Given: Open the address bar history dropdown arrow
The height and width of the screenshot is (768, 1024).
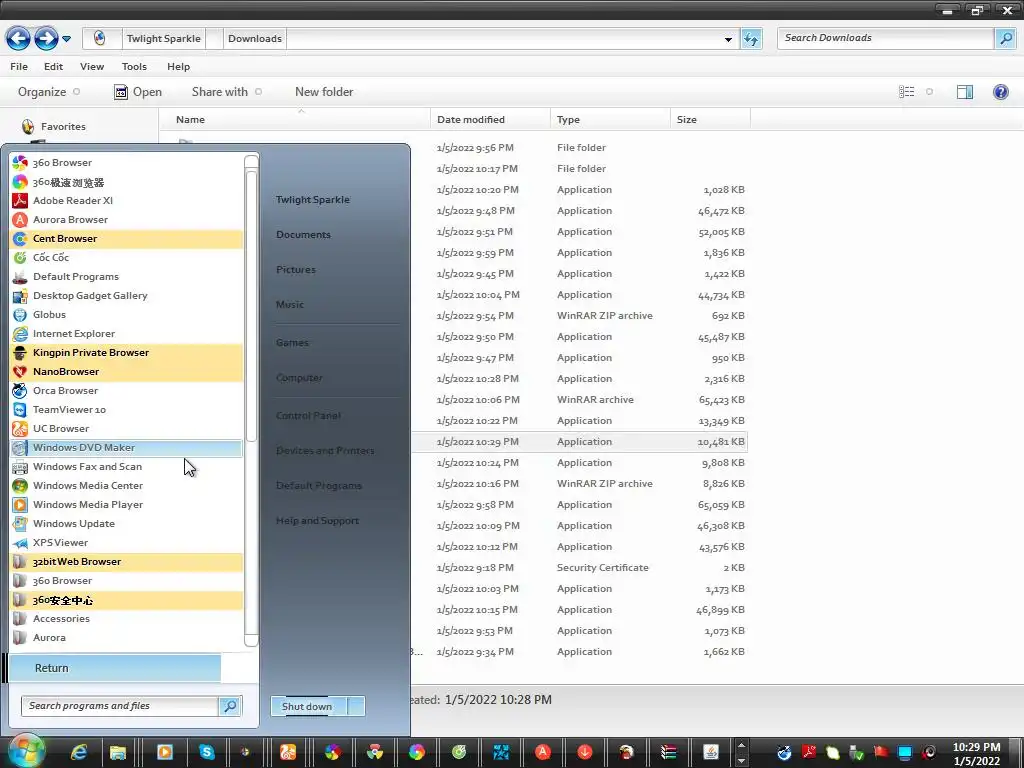Looking at the screenshot, I should pyautogui.click(x=728, y=39).
